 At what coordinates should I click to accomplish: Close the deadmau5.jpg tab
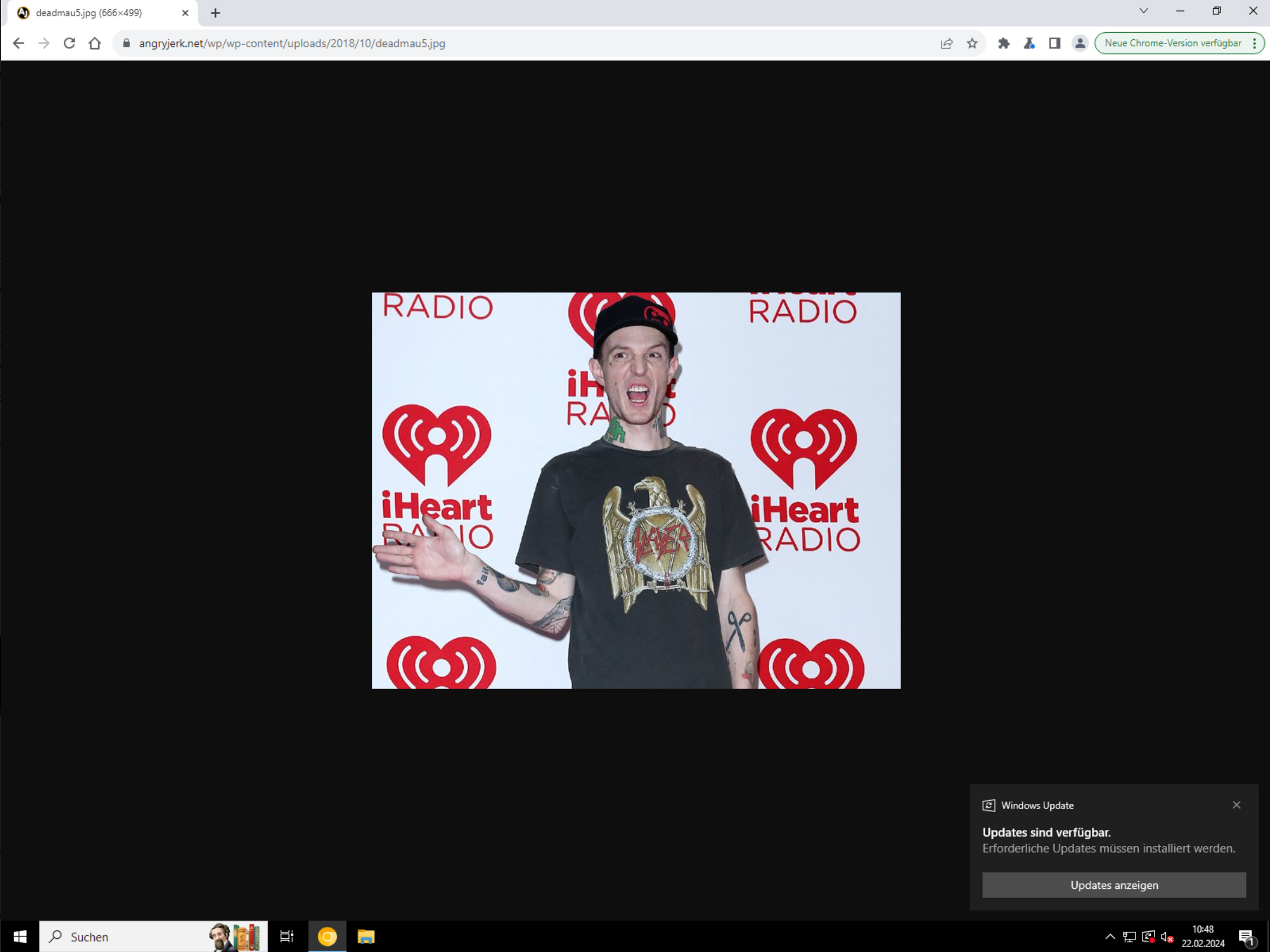coord(185,13)
